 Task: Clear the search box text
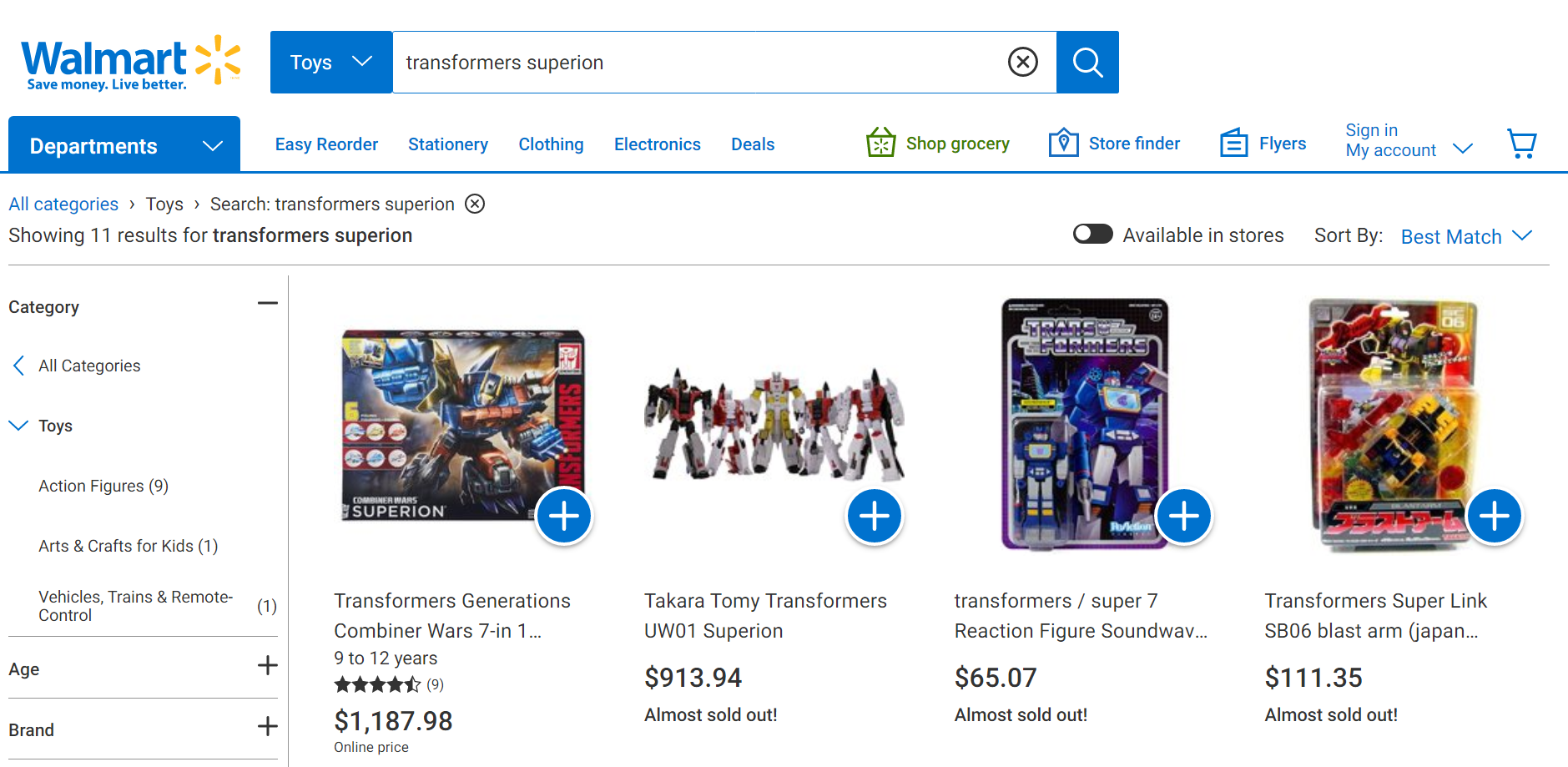(x=1022, y=62)
